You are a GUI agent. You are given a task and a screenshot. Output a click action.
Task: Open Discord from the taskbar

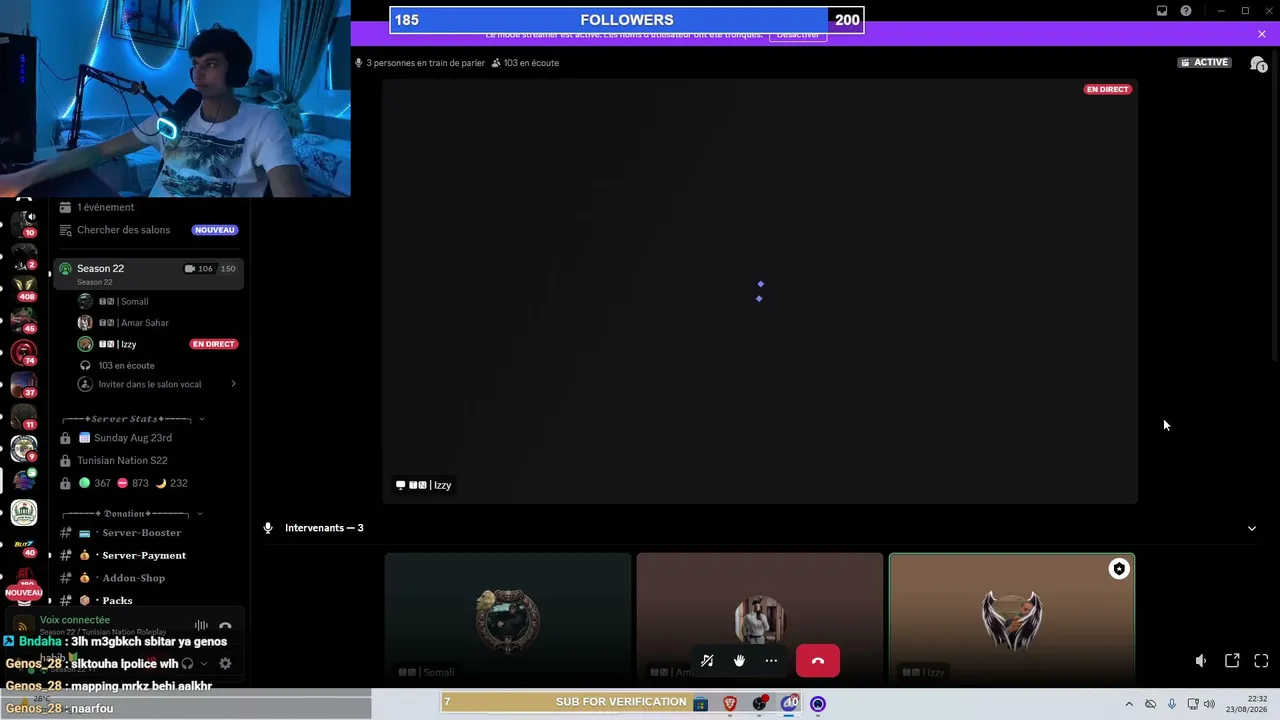point(790,704)
